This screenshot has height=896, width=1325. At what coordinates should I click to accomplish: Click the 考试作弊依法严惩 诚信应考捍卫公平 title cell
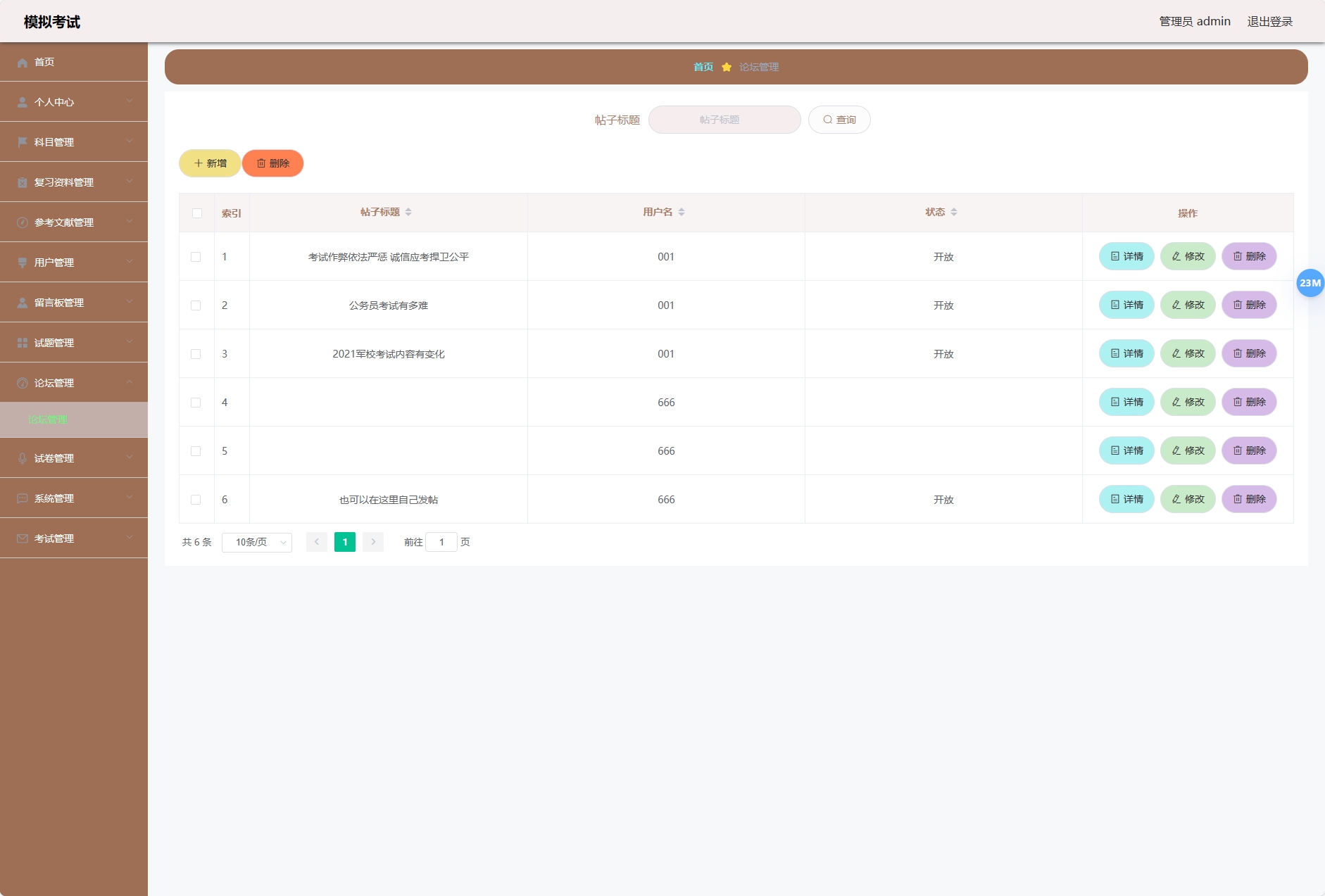point(389,257)
